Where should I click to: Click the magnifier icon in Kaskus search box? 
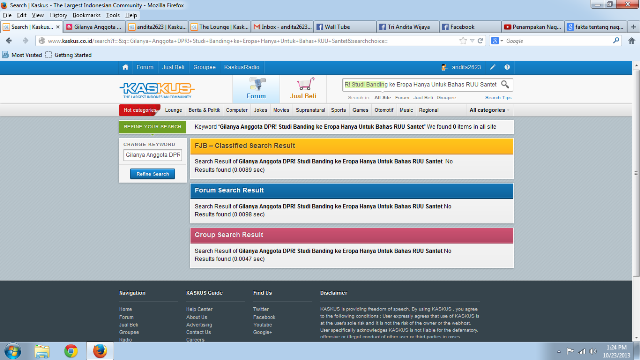tap(505, 84)
